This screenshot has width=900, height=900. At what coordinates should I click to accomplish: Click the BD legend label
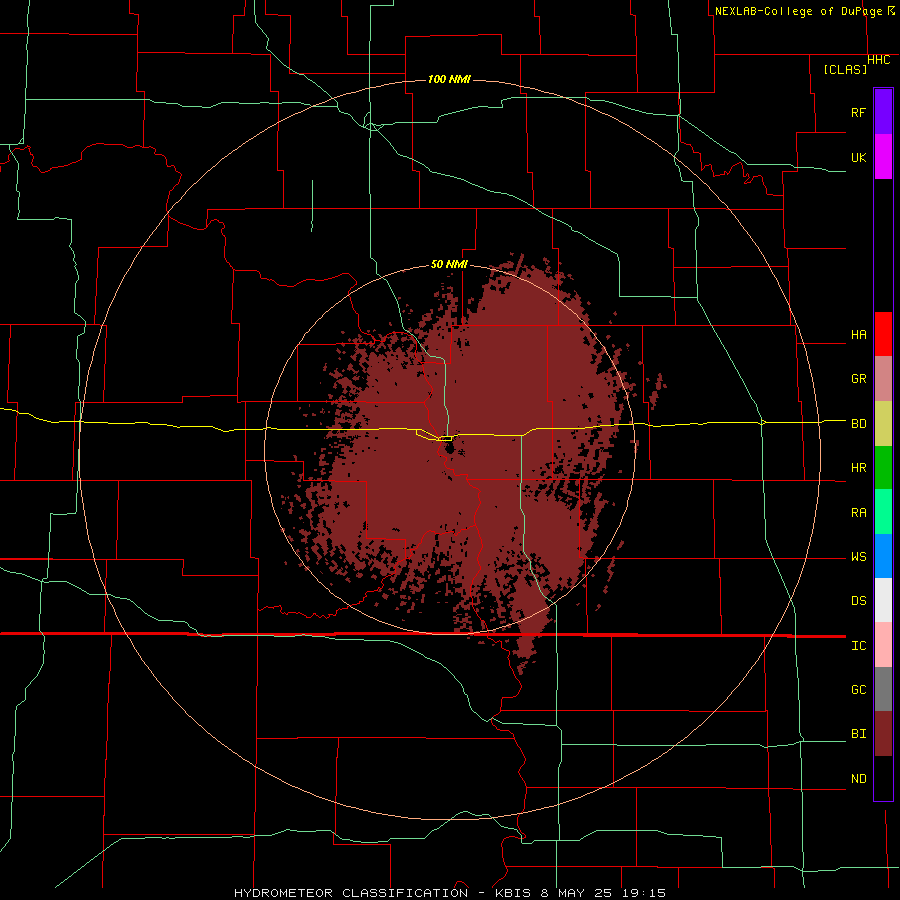point(858,424)
